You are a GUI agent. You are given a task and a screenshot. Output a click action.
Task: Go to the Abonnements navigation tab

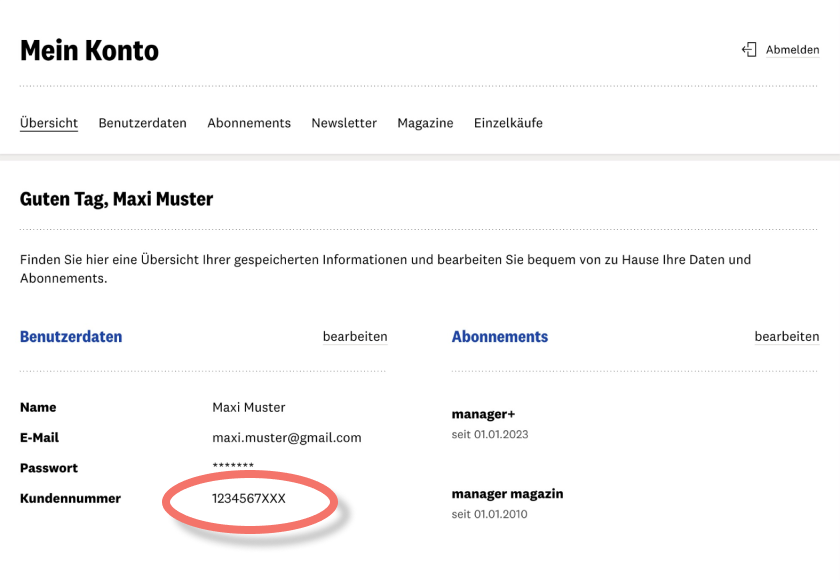(249, 123)
